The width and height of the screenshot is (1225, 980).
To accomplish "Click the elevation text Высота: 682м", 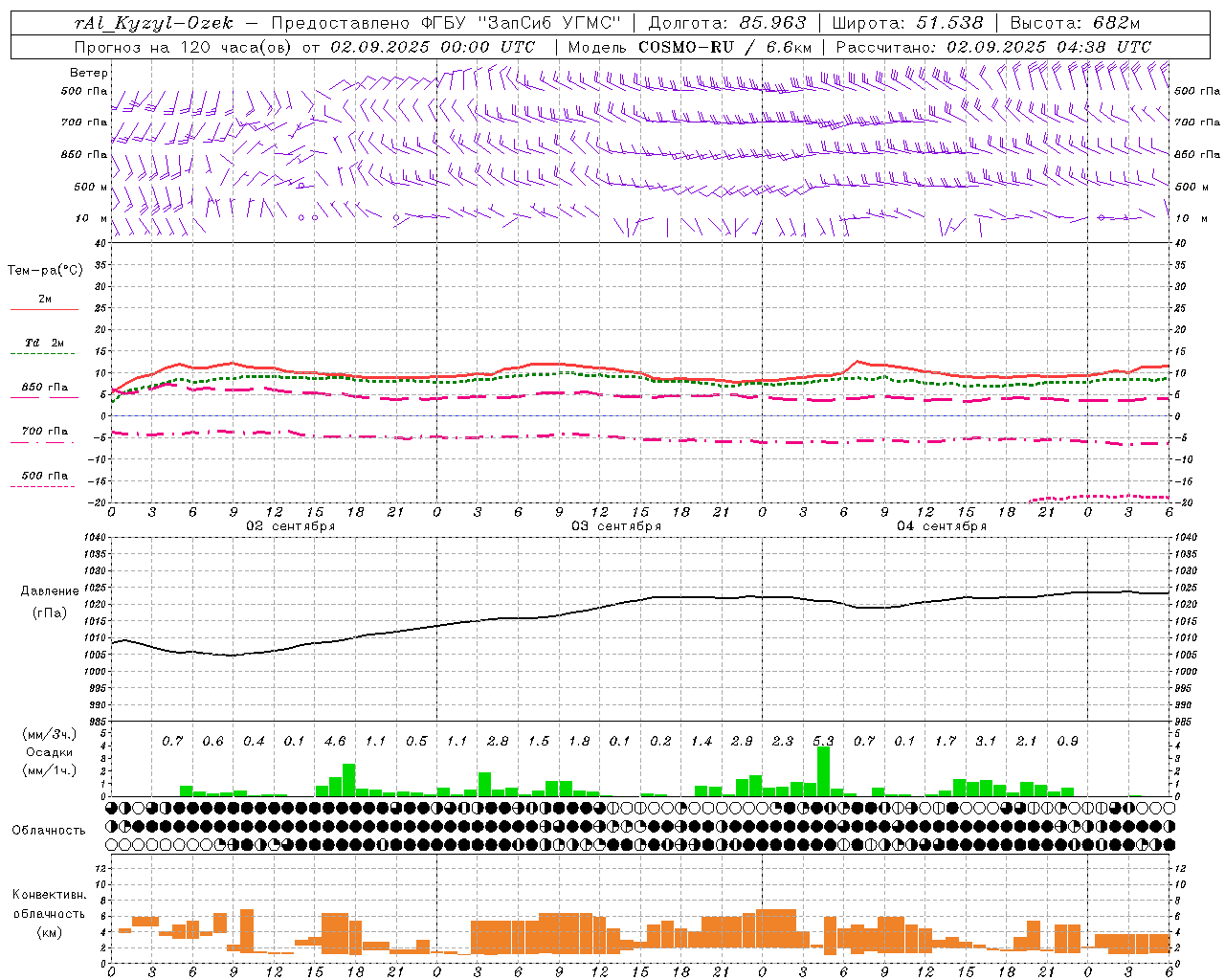I will [x=1075, y=23].
